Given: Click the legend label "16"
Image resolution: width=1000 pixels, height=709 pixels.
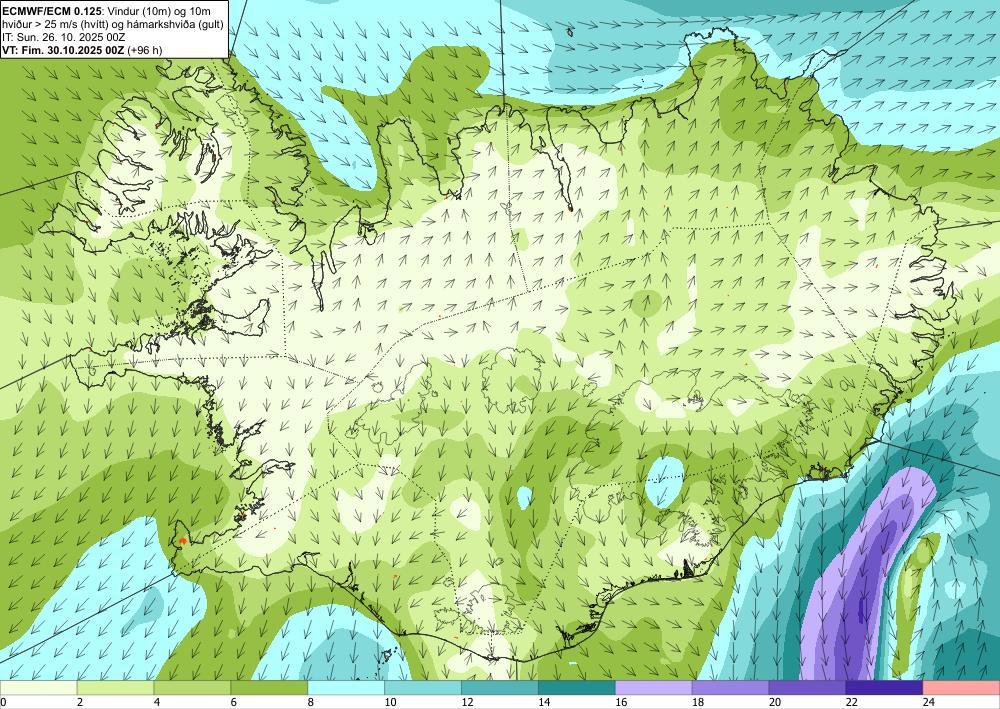Looking at the screenshot, I should (621, 703).
